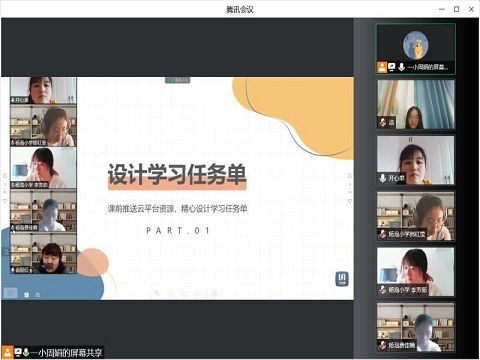Viewport: 480px width, 360px height.
Task: Select the 杨浩小学 headset participant video tile
Action: click(x=416, y=216)
